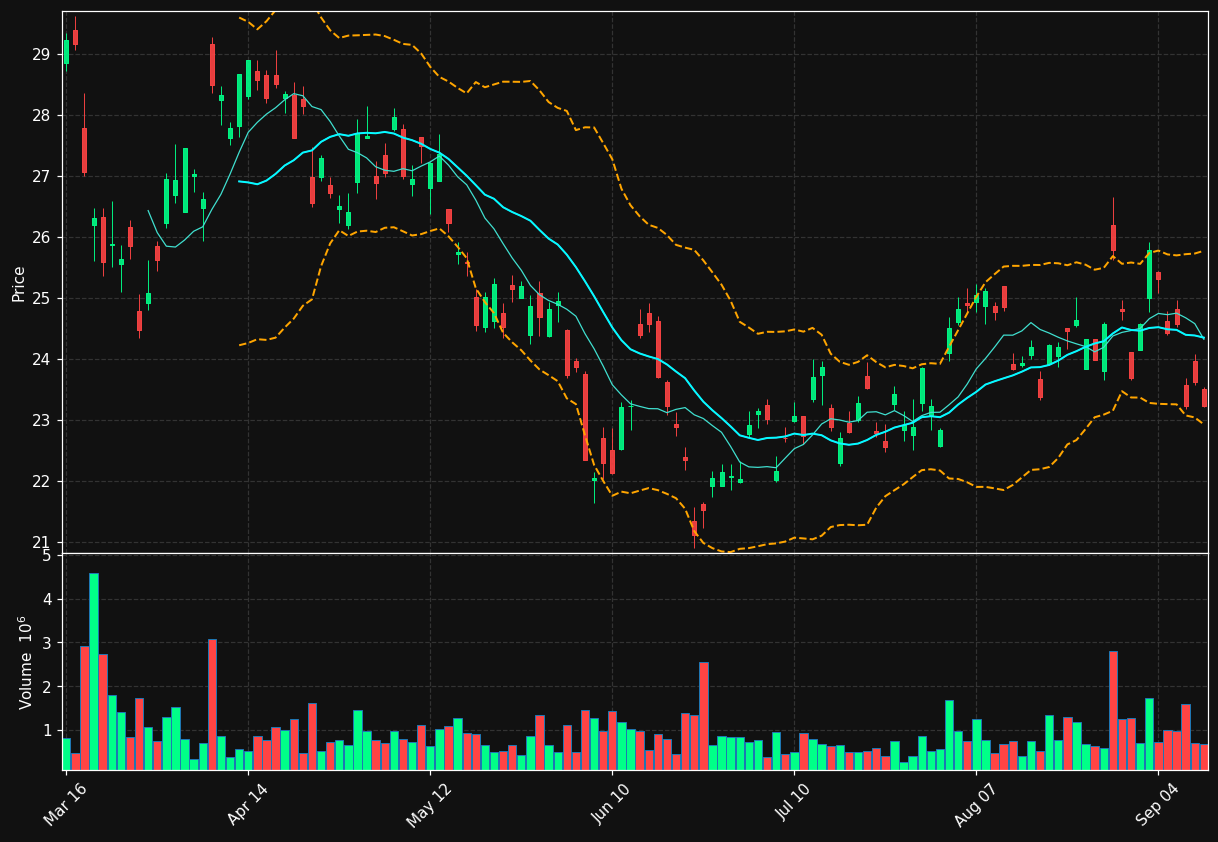Click the 26 price tick label
The height and width of the screenshot is (842, 1218).
[x=40, y=237]
